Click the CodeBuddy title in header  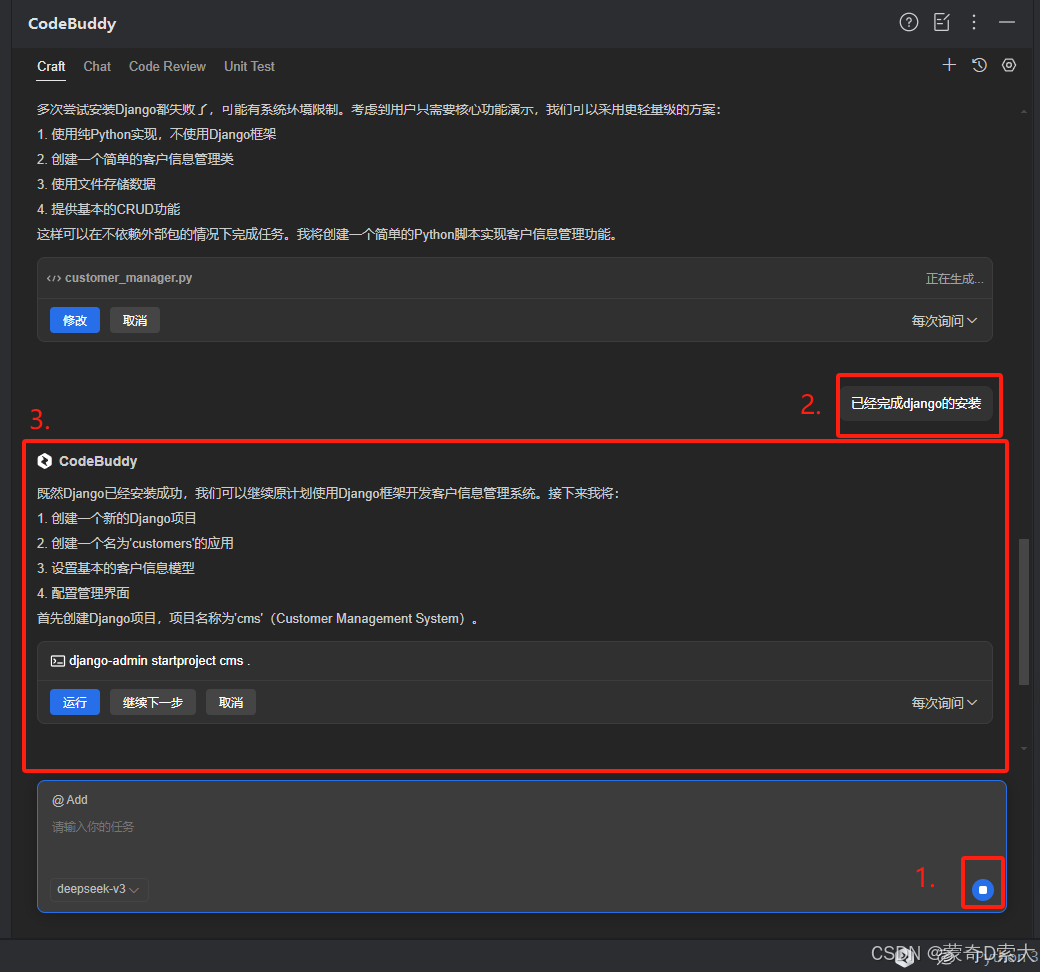click(72, 23)
